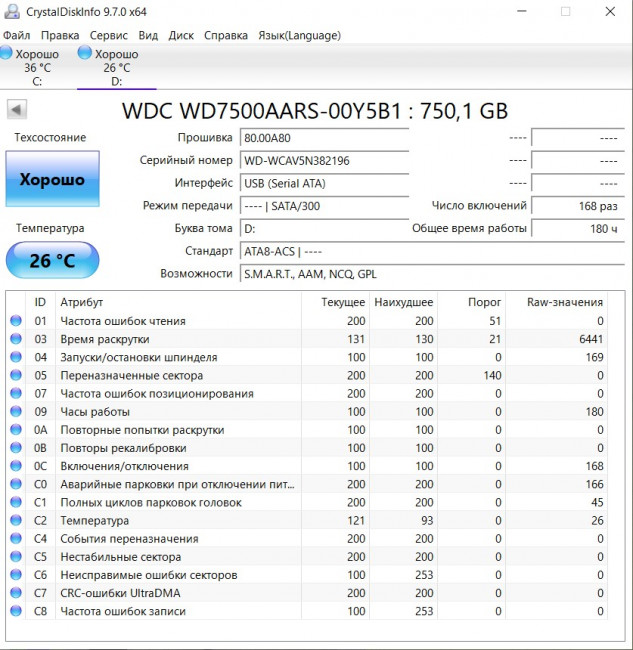Click raw value 6441 for spin-up time
The height and width of the screenshot is (650, 633).
point(591,339)
